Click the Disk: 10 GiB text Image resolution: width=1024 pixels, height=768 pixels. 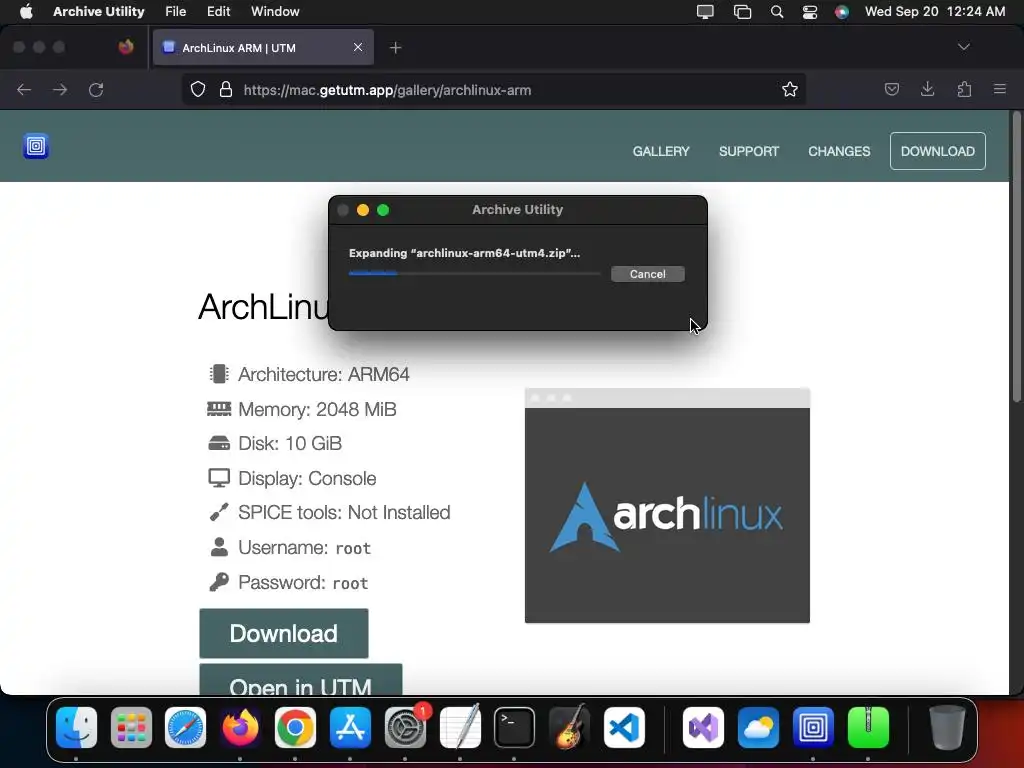tap(290, 443)
